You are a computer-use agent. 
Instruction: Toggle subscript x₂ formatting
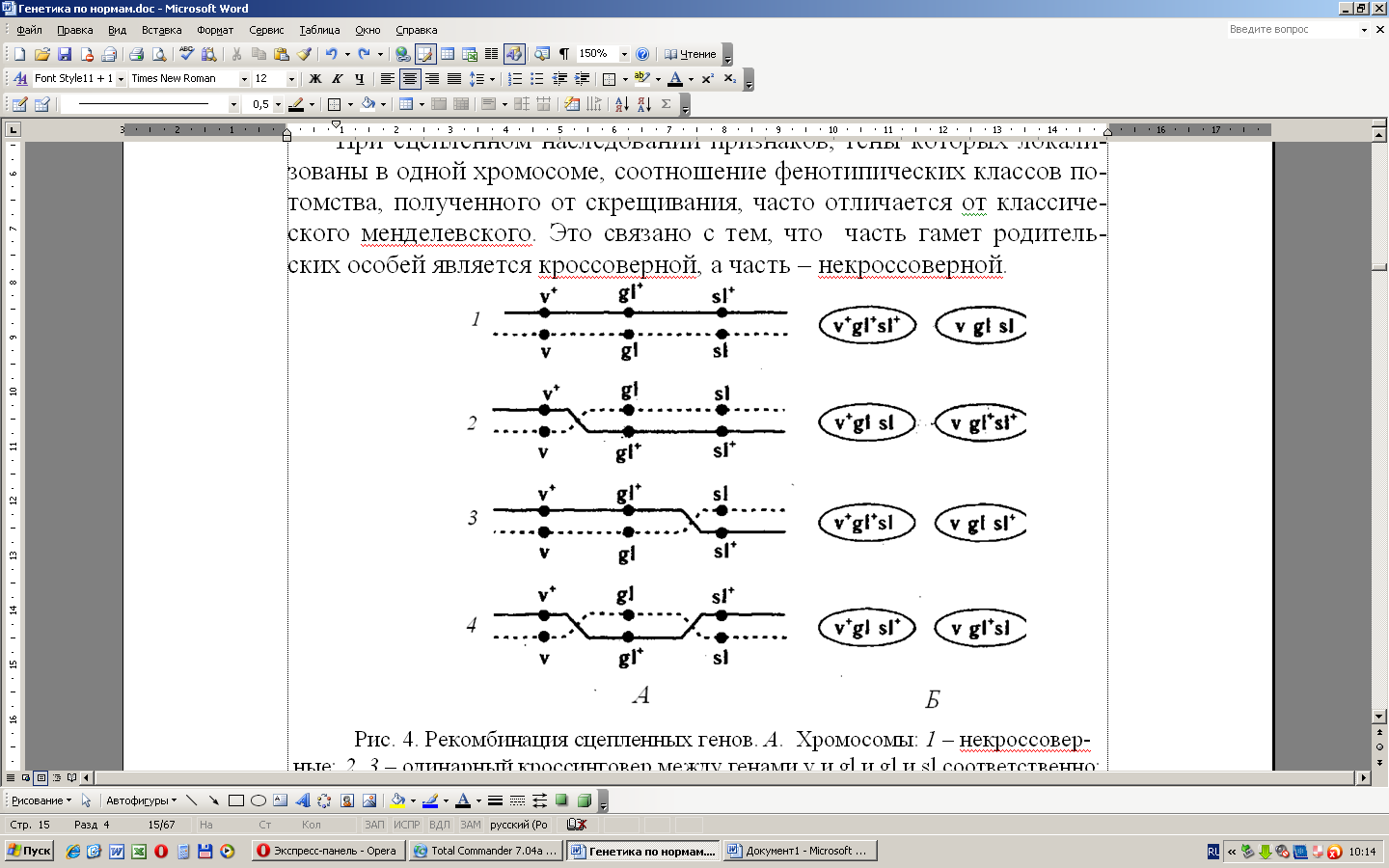click(729, 79)
